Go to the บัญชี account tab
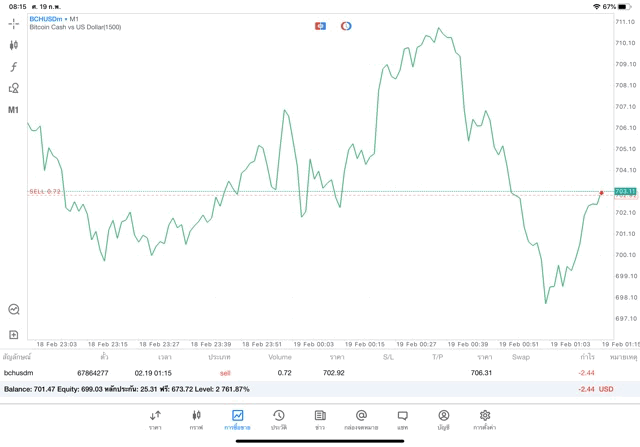 tap(443, 419)
